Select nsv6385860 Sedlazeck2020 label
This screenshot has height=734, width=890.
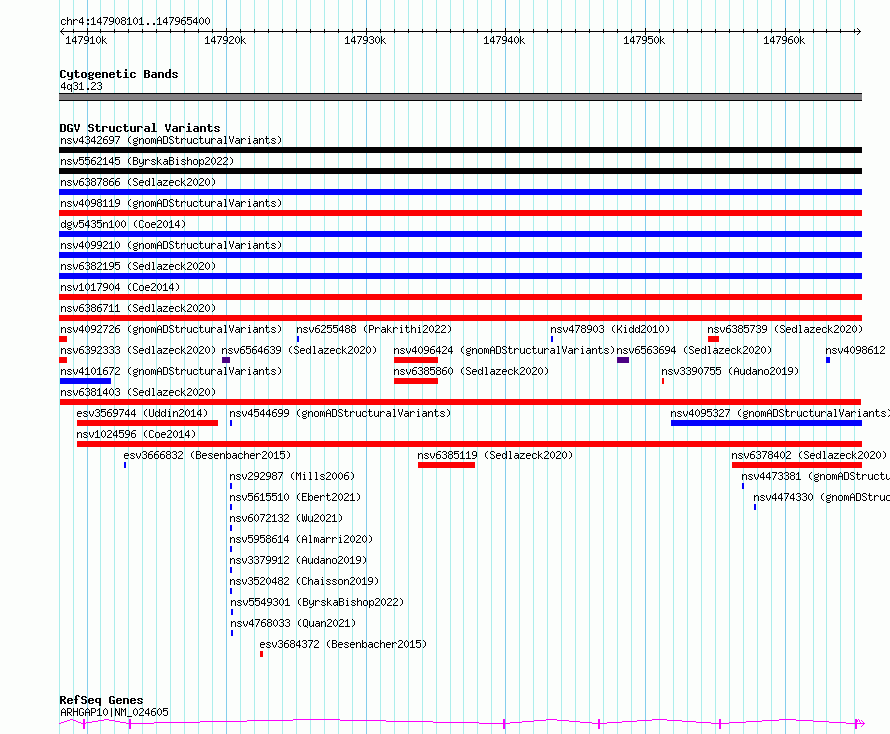coord(471,371)
